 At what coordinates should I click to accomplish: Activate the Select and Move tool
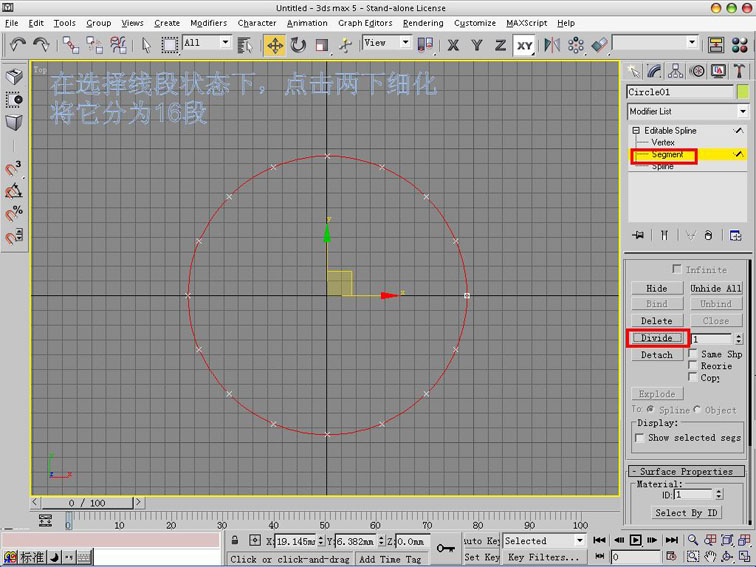[x=275, y=46]
